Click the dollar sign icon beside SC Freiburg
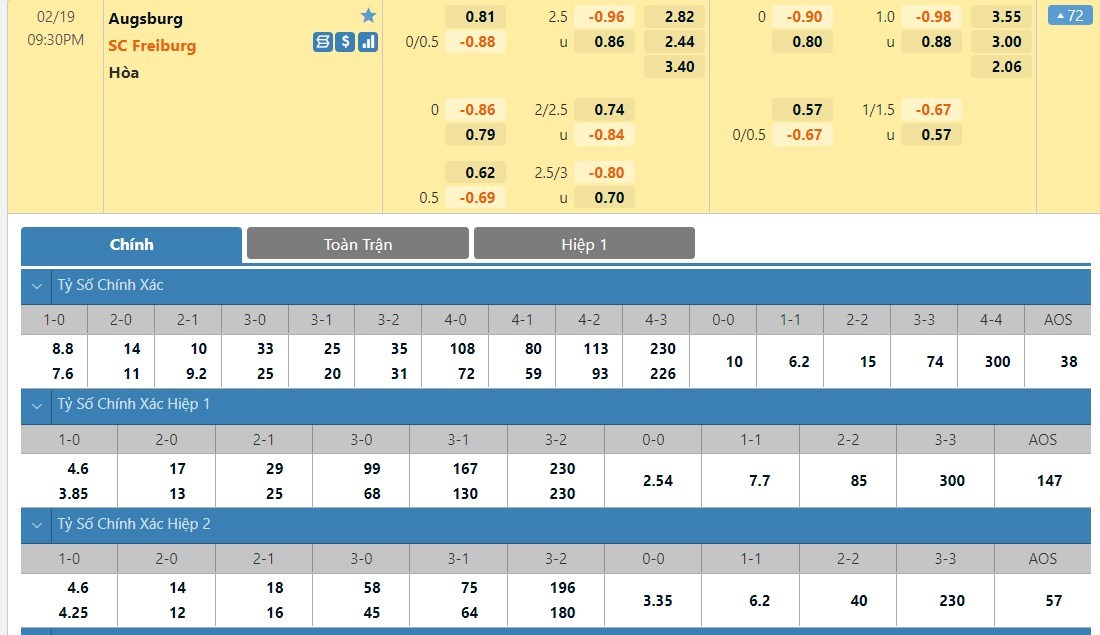This screenshot has height=635, width=1100. pos(345,42)
